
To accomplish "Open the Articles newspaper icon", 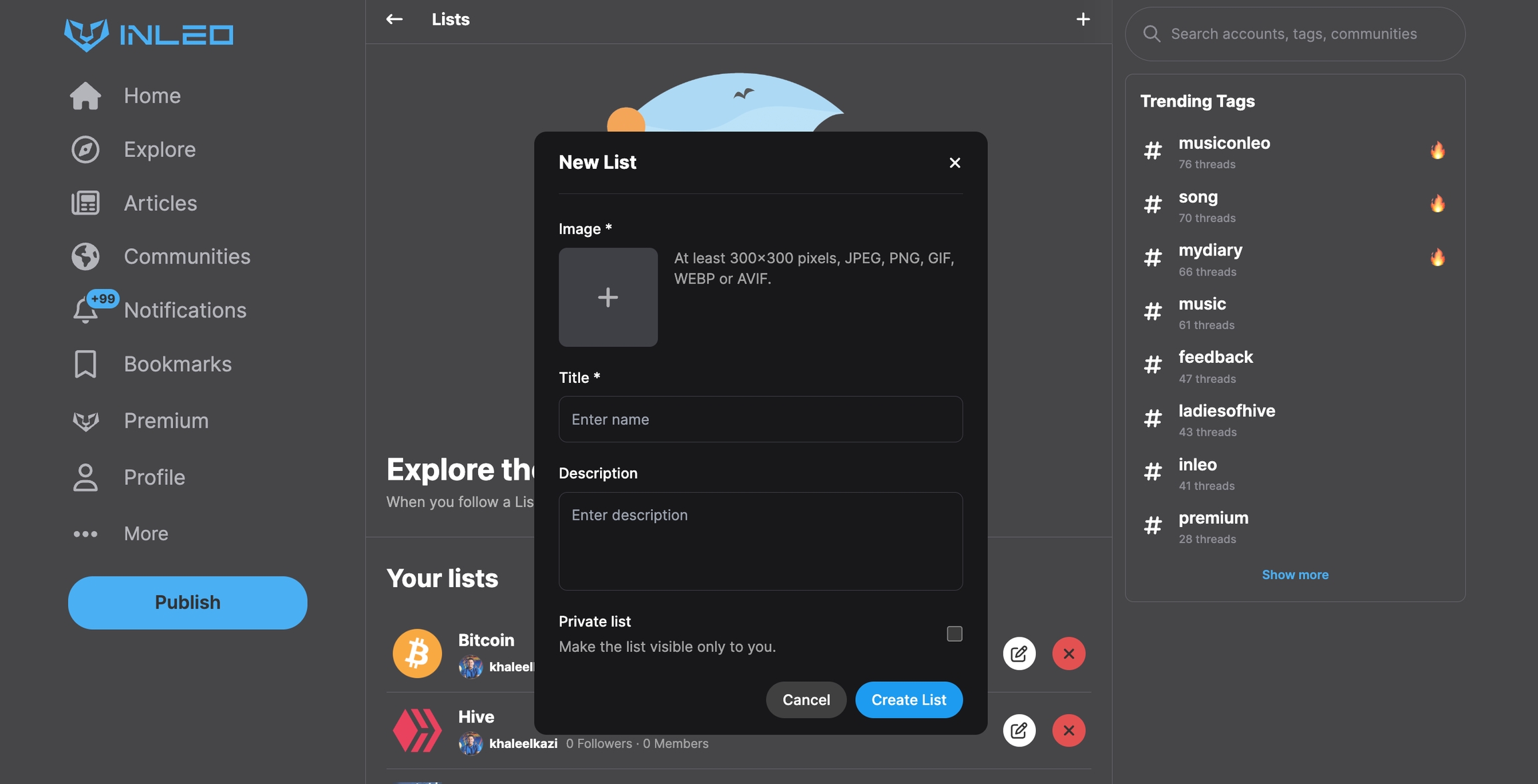I will [x=85, y=203].
